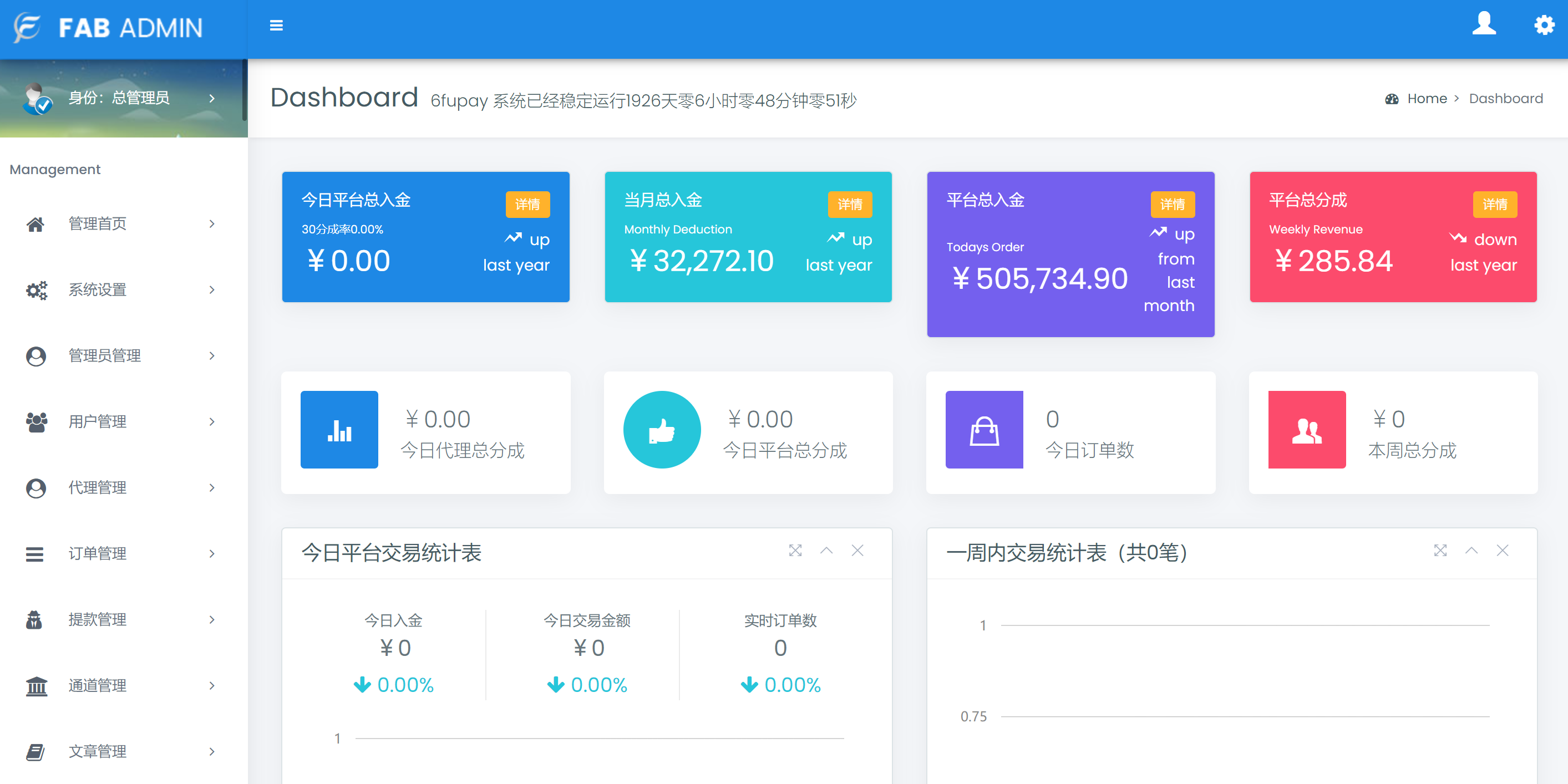
Task: Click the purple shopping bag icon tile
Action: click(983, 429)
